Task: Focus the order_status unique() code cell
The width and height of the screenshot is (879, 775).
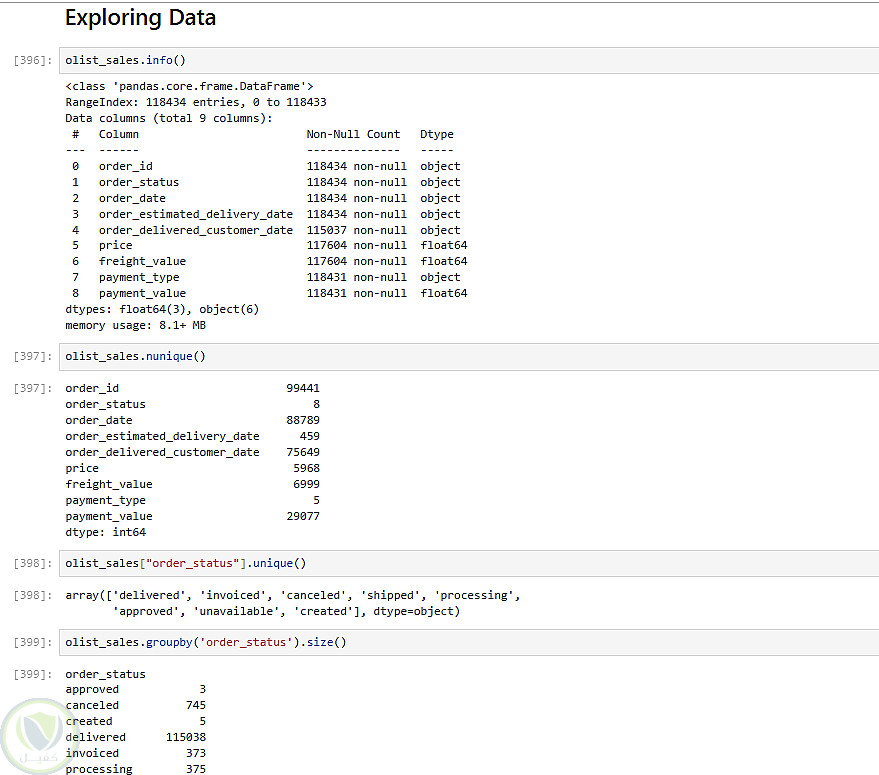Action: click(470, 563)
